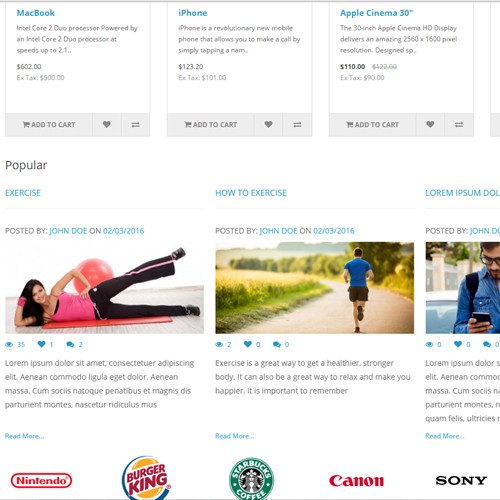Open comments icon under running photo

click(x=277, y=344)
